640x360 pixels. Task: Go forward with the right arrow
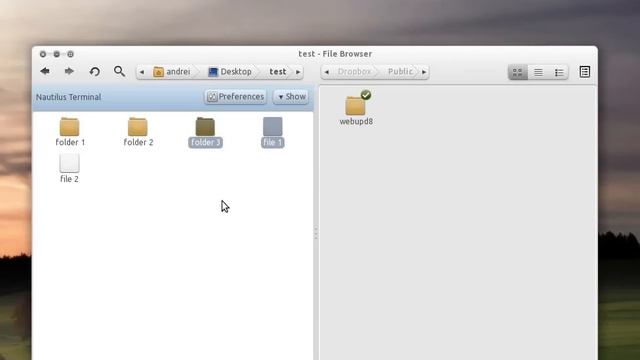69,71
